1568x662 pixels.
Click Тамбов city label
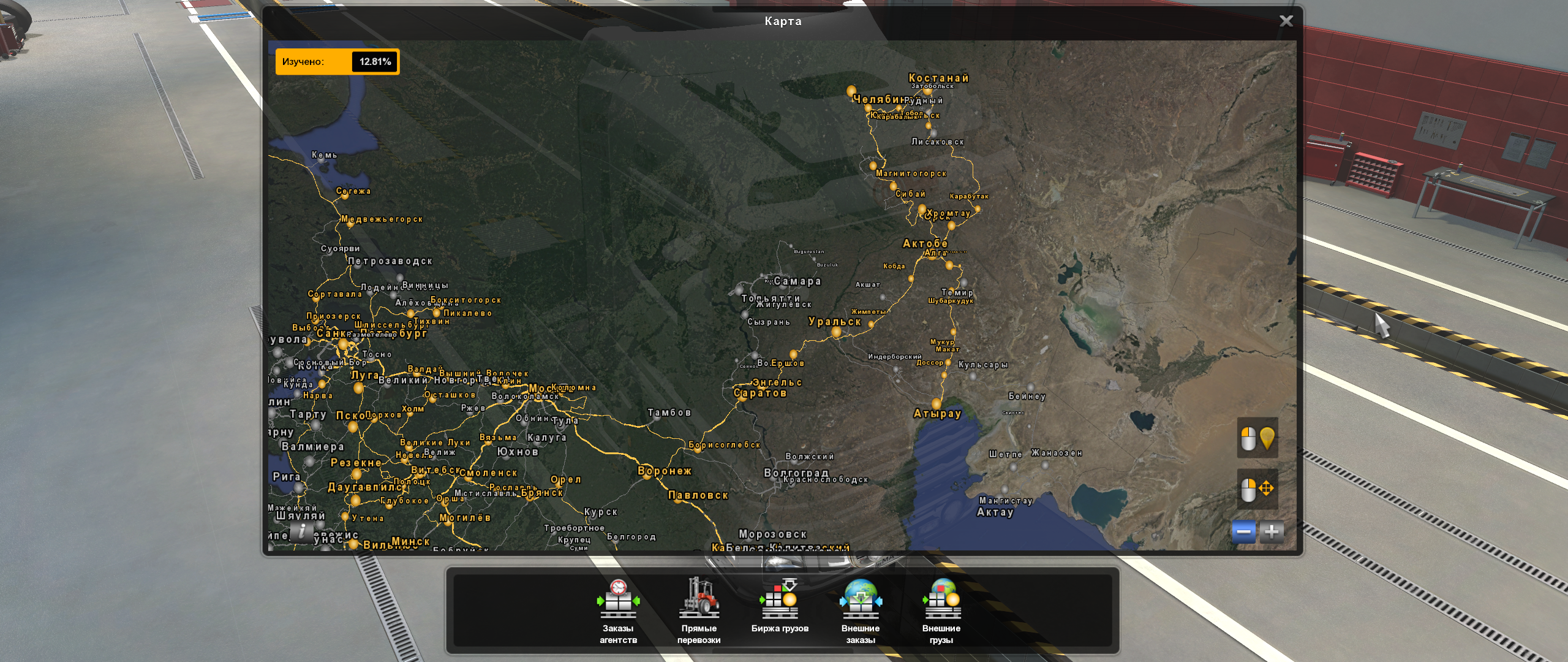669,413
